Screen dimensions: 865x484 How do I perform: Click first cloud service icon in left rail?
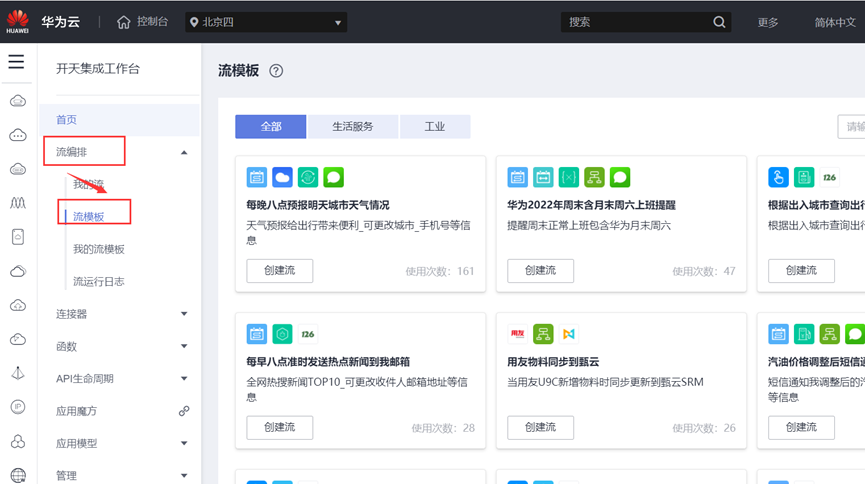tap(18, 101)
